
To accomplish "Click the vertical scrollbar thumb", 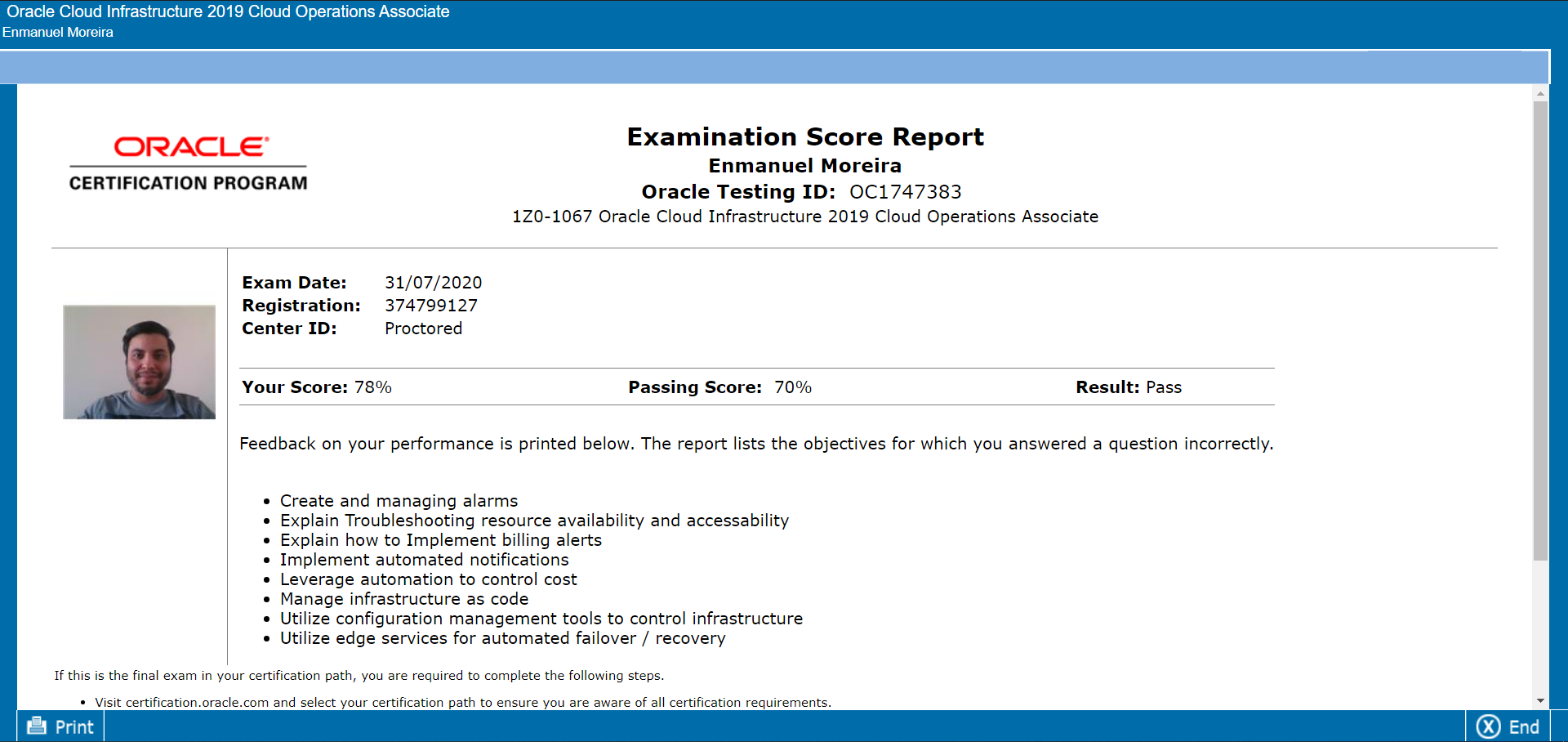I will pos(1540,331).
